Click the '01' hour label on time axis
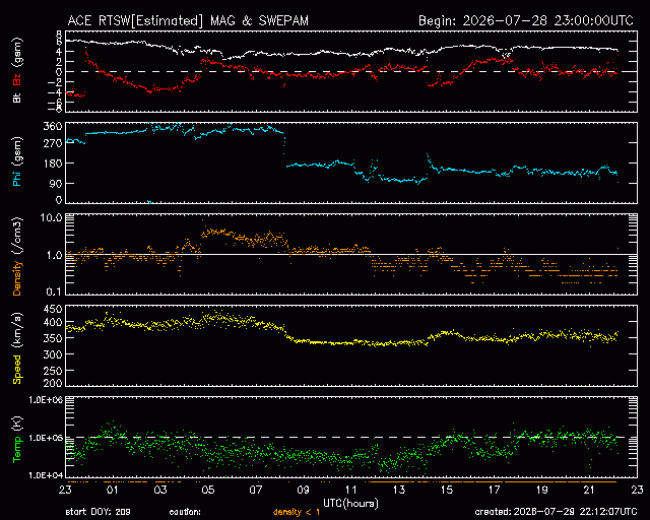 tap(112, 490)
